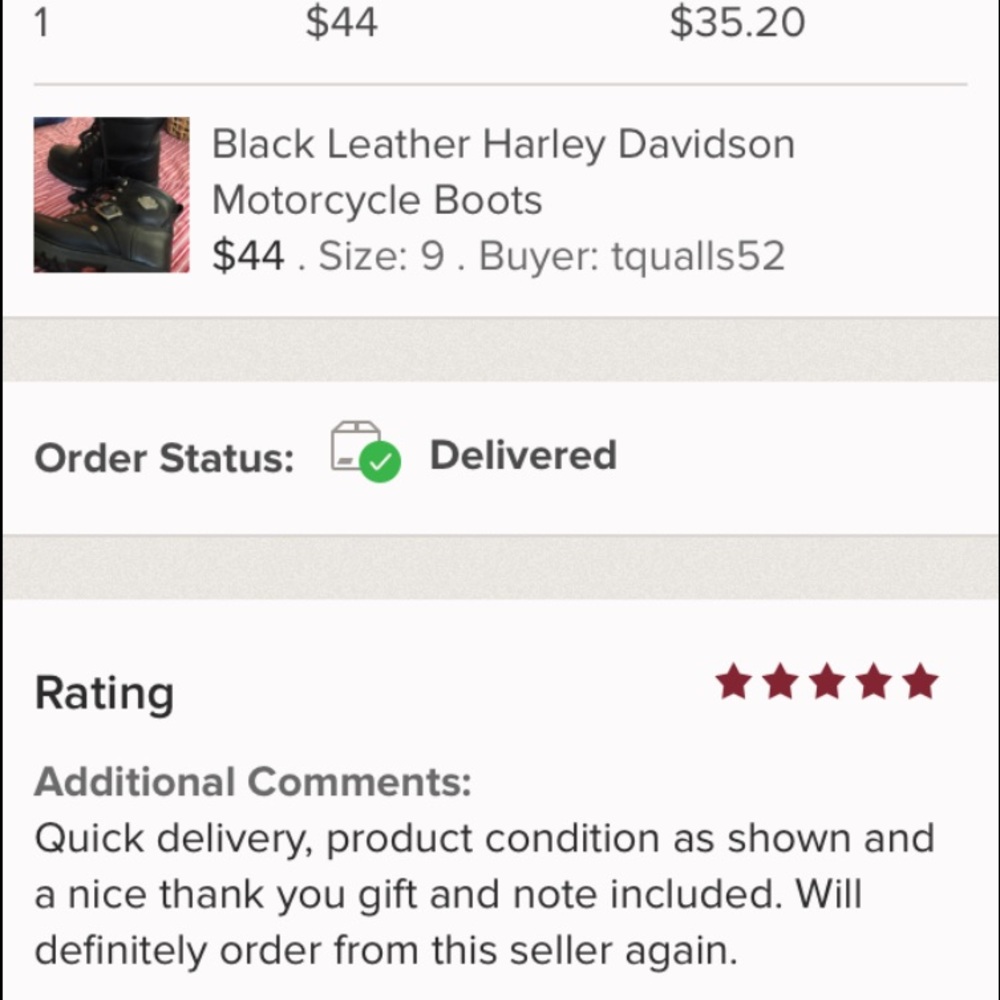Select the Delivered status text
The image size is (1000, 1000).
tap(523, 455)
